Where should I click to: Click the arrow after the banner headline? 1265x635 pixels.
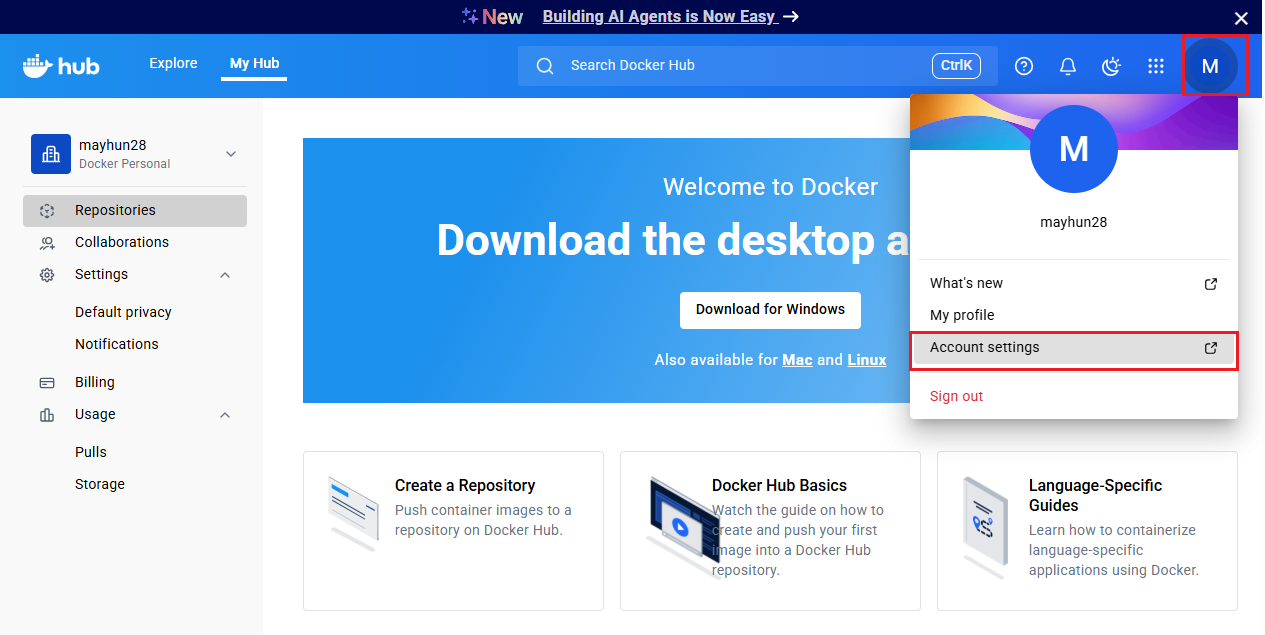tap(790, 17)
